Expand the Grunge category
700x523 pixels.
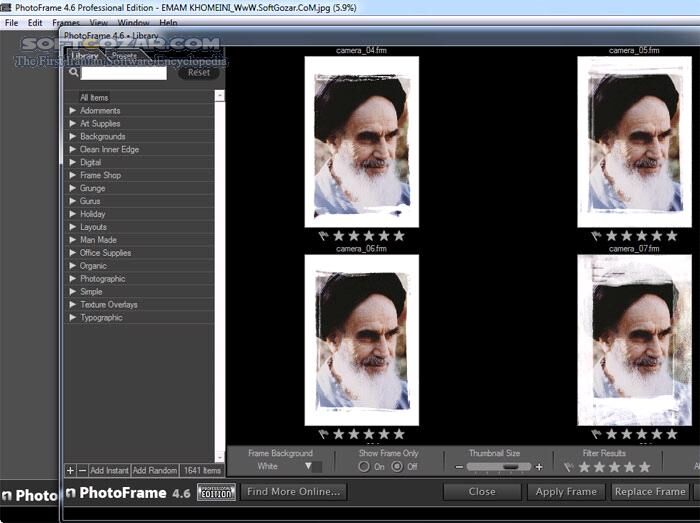click(73, 188)
